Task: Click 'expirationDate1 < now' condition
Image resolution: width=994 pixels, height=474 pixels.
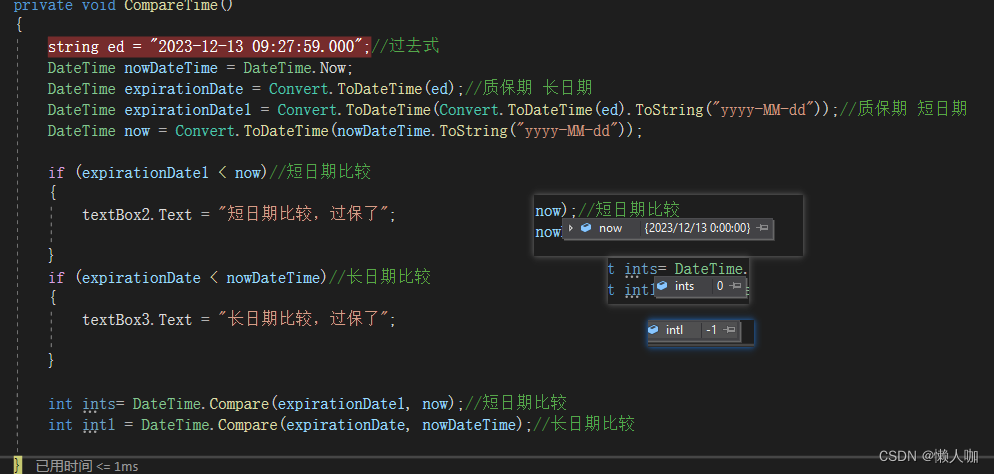Action: (171, 172)
